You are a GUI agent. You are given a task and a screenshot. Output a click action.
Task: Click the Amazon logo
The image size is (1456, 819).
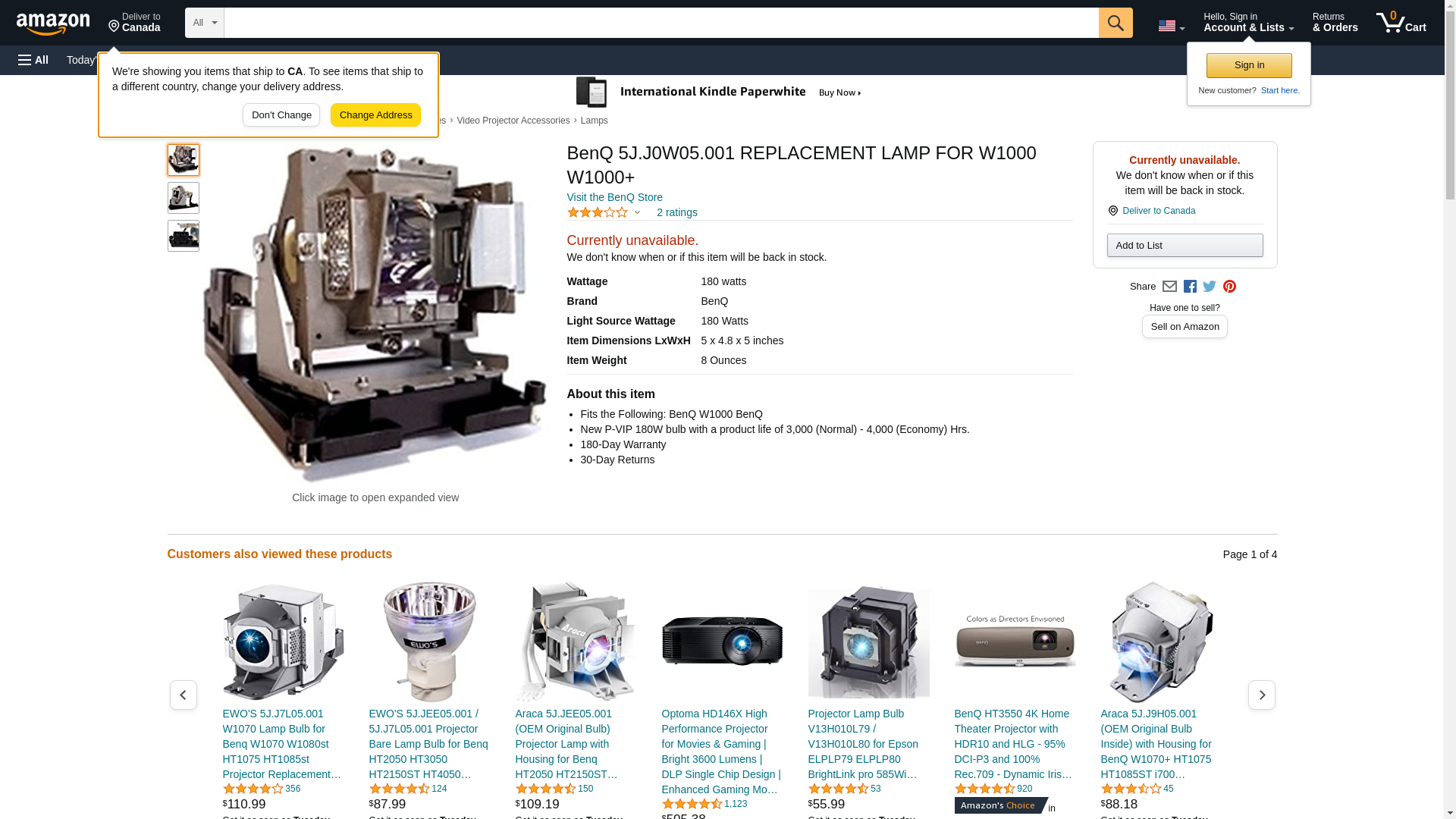pos(53,24)
